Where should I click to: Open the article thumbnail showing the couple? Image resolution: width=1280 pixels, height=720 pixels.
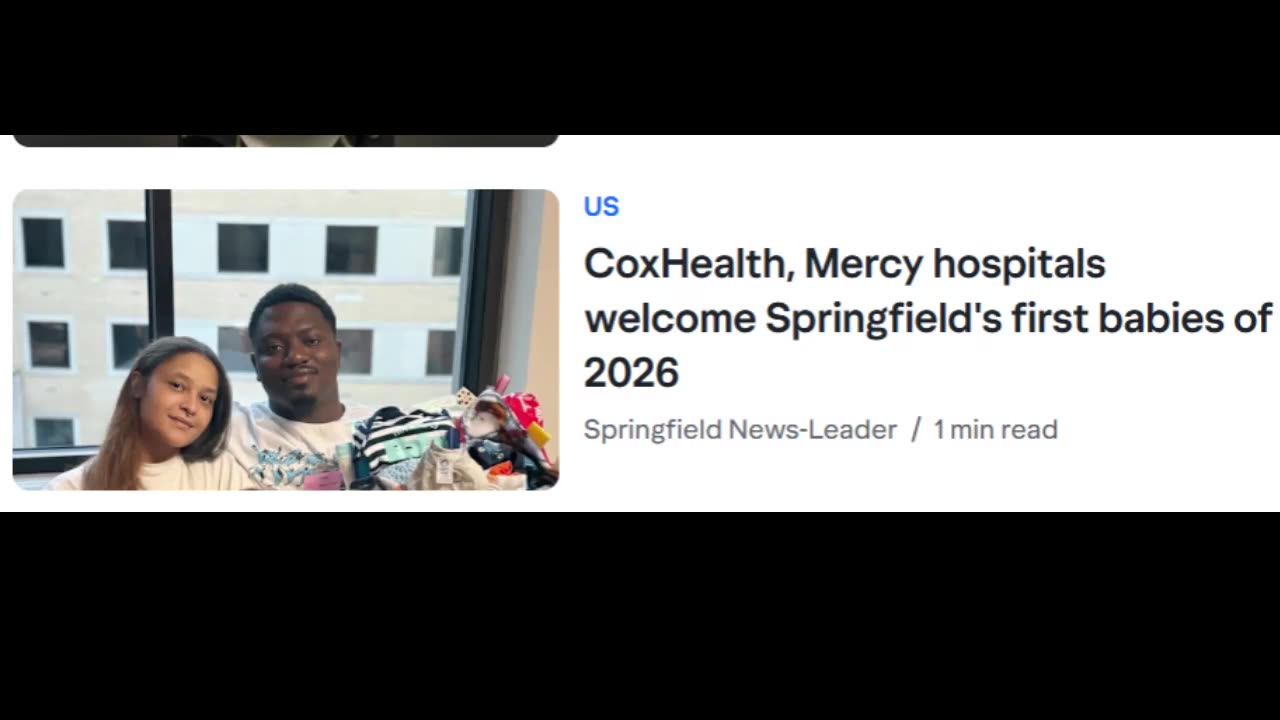point(286,339)
